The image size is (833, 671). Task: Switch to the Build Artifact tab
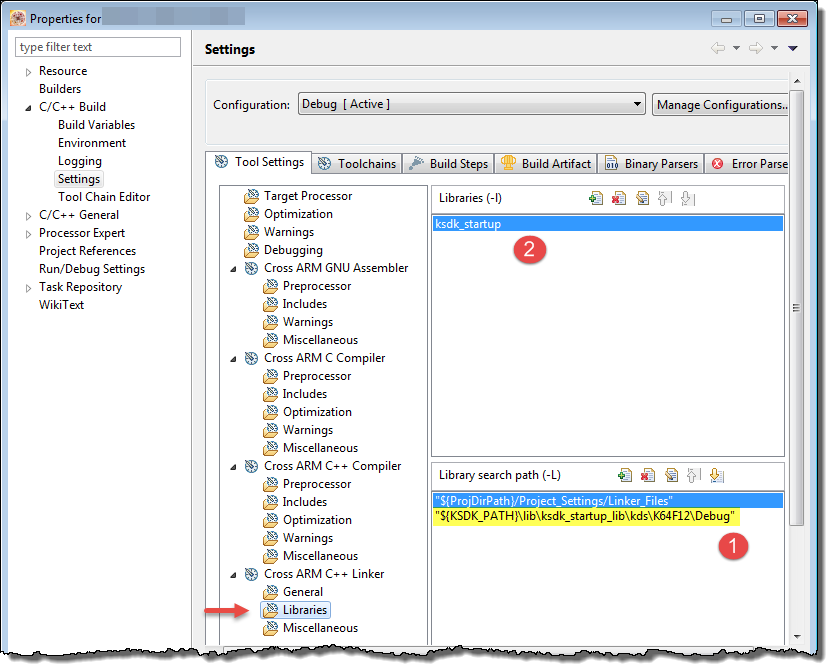click(546, 164)
